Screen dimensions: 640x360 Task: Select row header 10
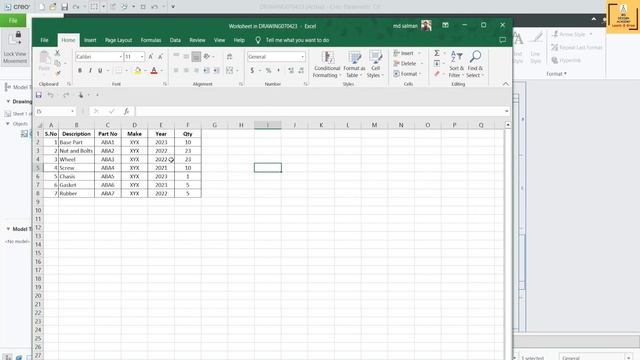(38, 210)
